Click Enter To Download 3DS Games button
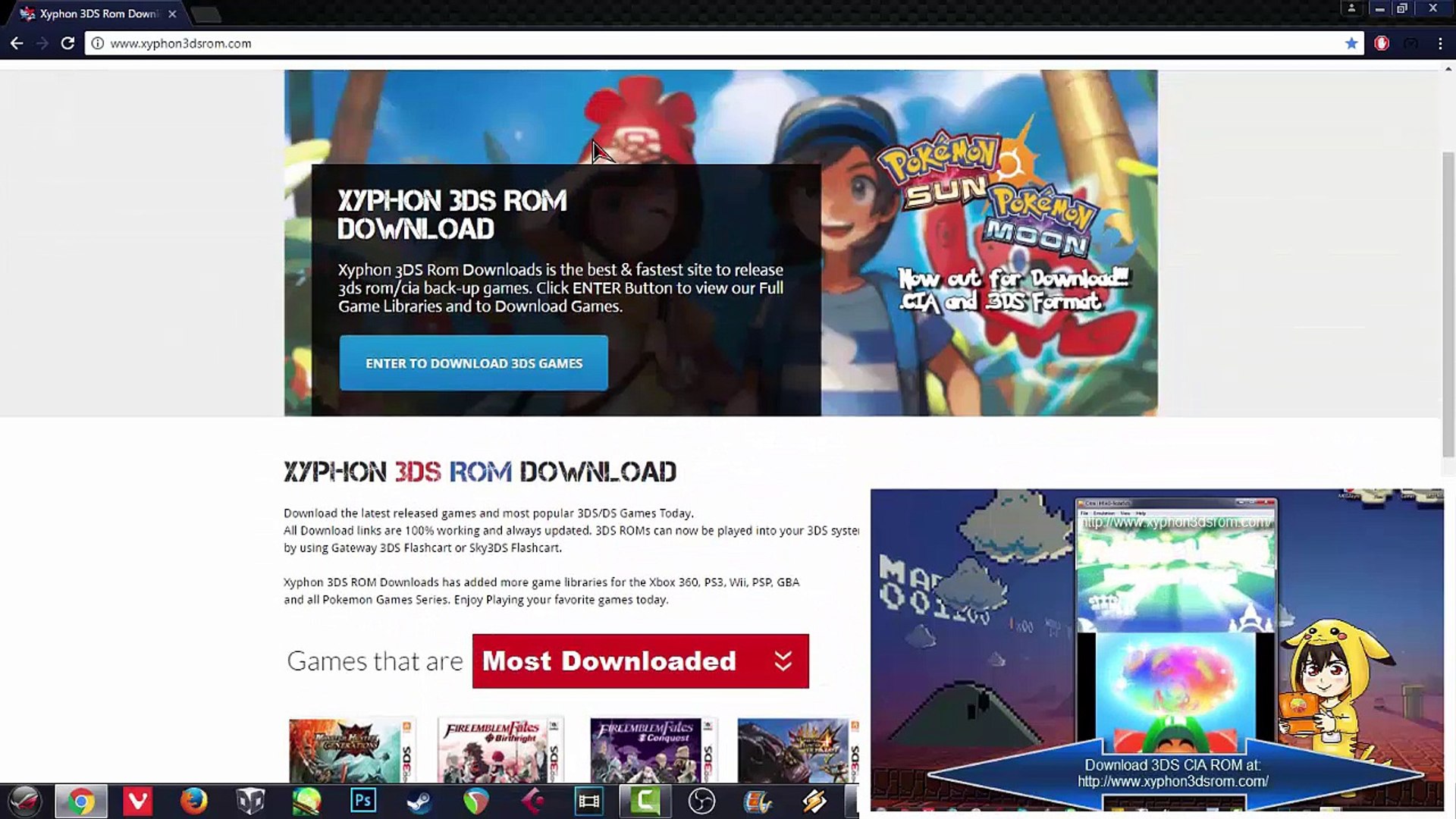The height and width of the screenshot is (819, 1456). tap(473, 363)
